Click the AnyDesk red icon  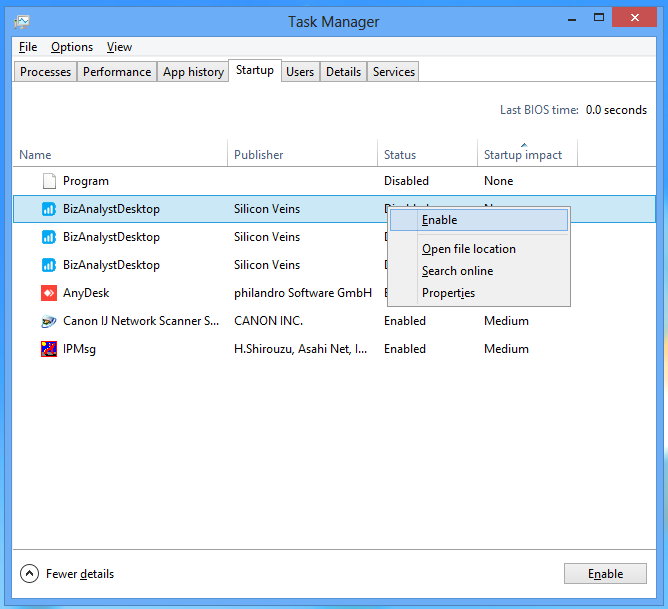[x=49, y=293]
